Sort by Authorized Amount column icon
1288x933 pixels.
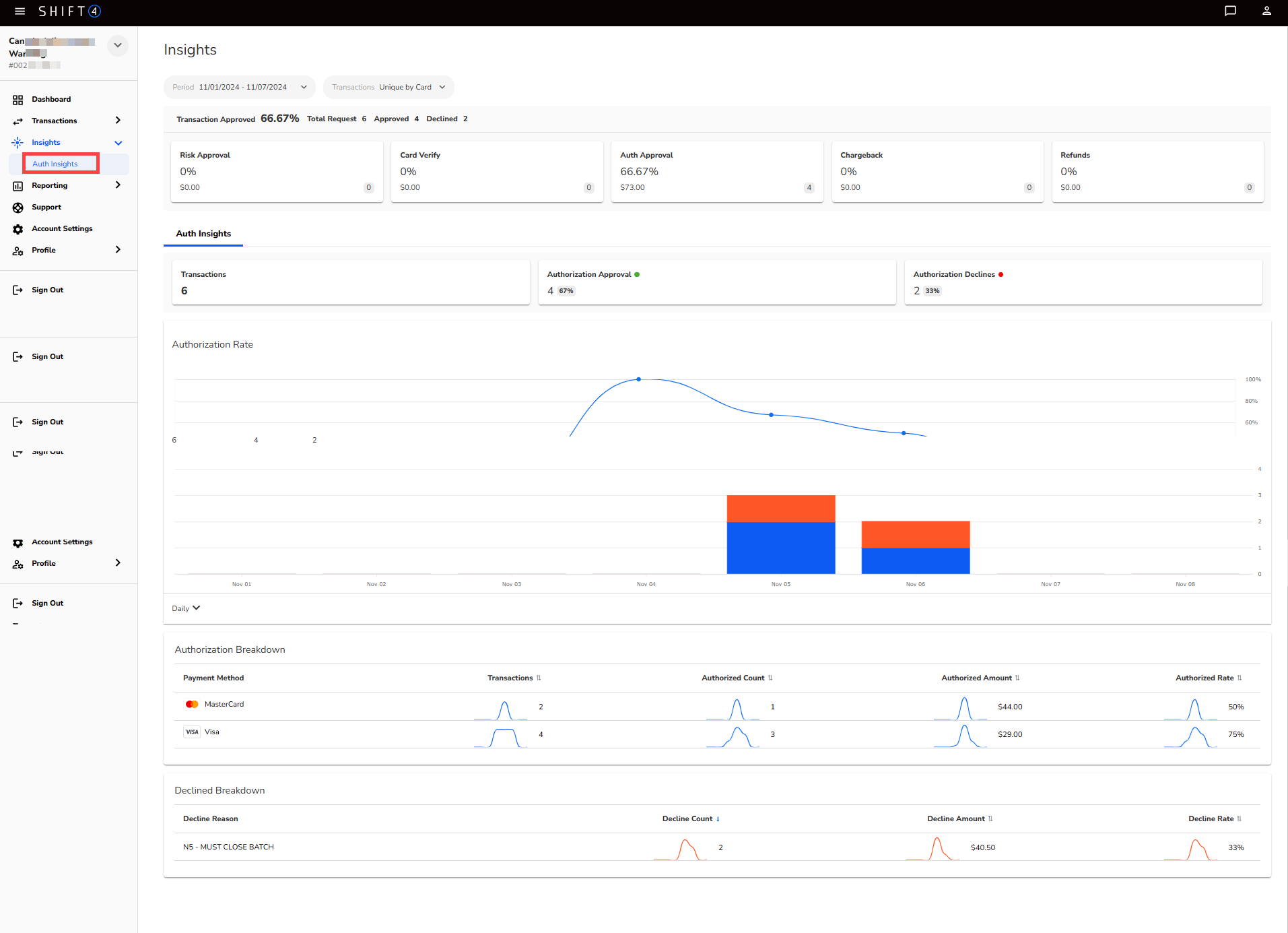tap(1017, 678)
